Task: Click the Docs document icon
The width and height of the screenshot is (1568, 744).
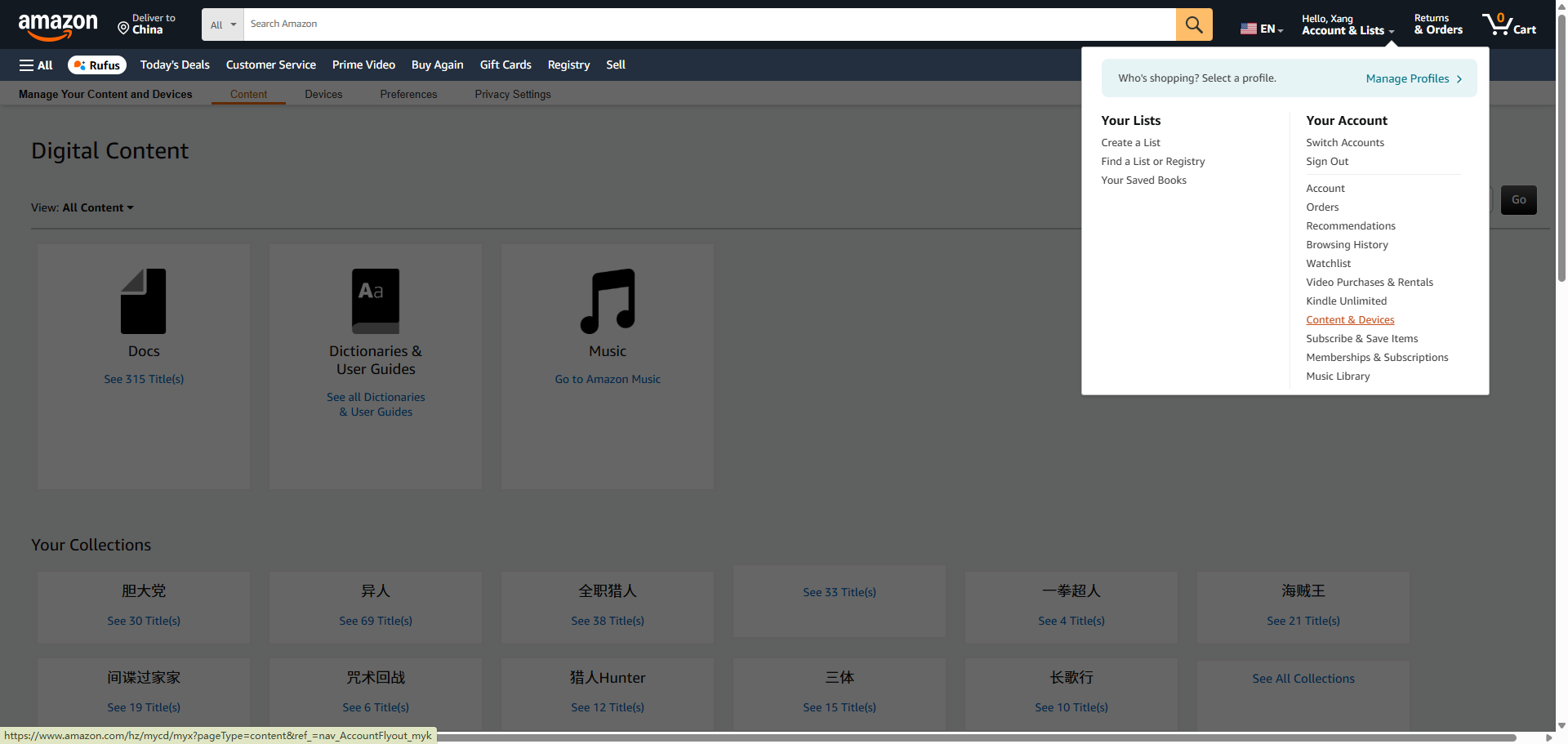Action: pyautogui.click(x=144, y=301)
